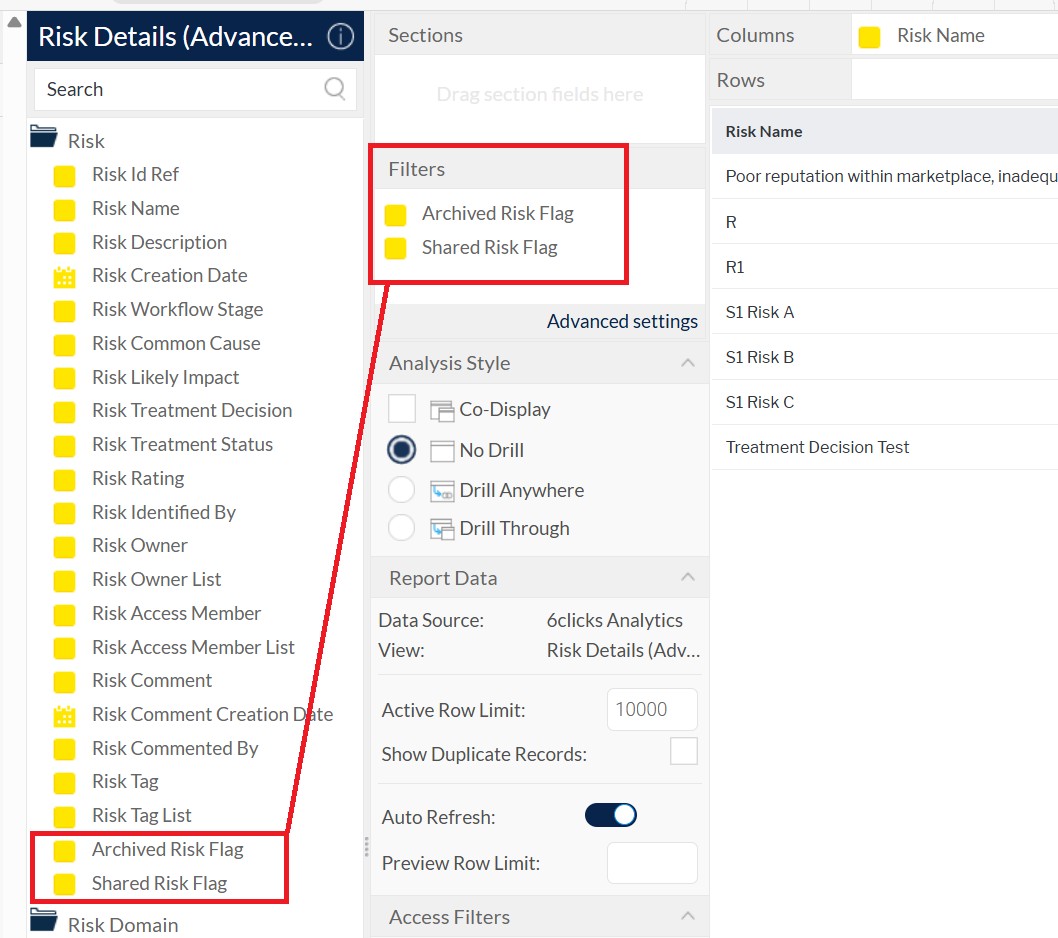This screenshot has height=938, width=1058.
Task: Collapse the Analysis Style section
Action: click(x=688, y=363)
